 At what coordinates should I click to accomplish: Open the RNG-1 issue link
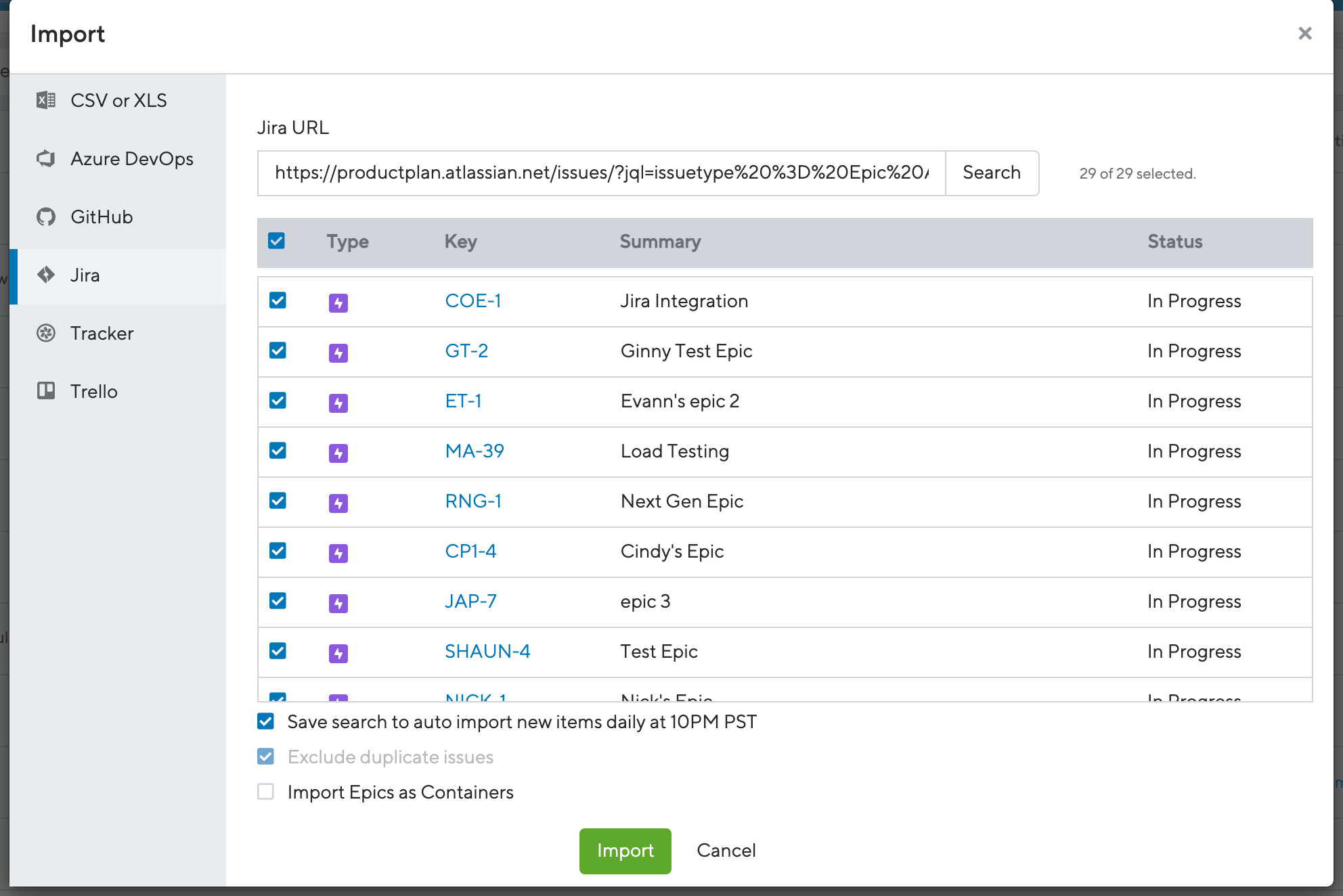click(x=473, y=501)
